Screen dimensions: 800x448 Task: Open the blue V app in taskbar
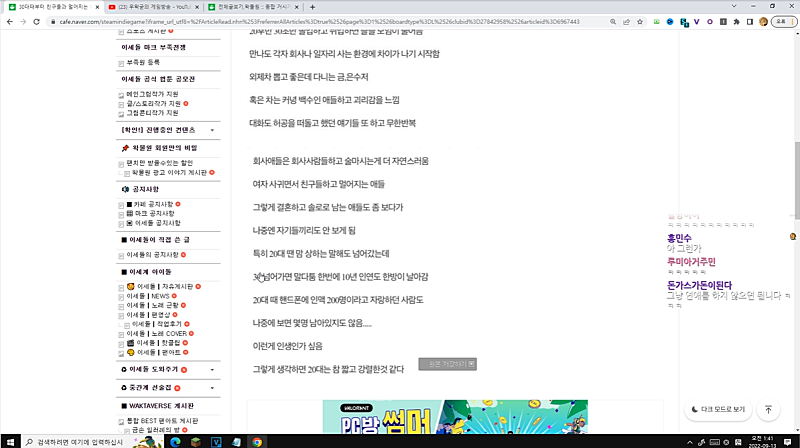216,442
